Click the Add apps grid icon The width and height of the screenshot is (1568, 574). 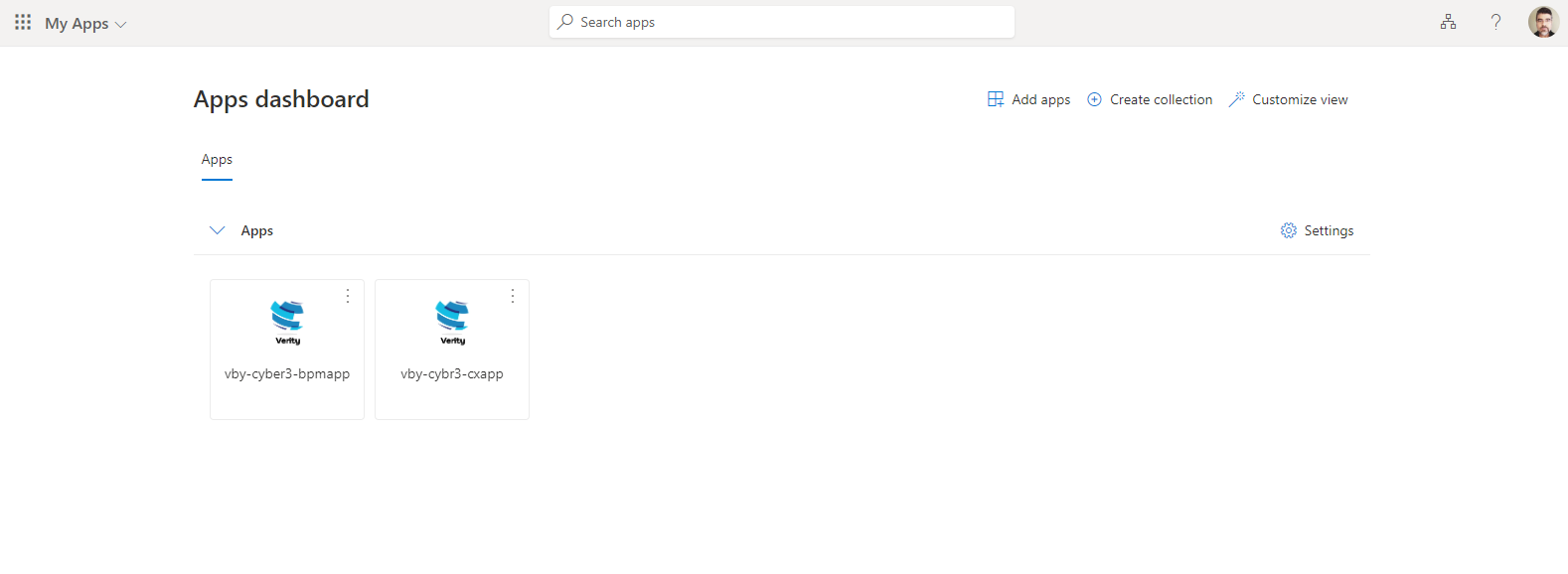click(x=996, y=99)
